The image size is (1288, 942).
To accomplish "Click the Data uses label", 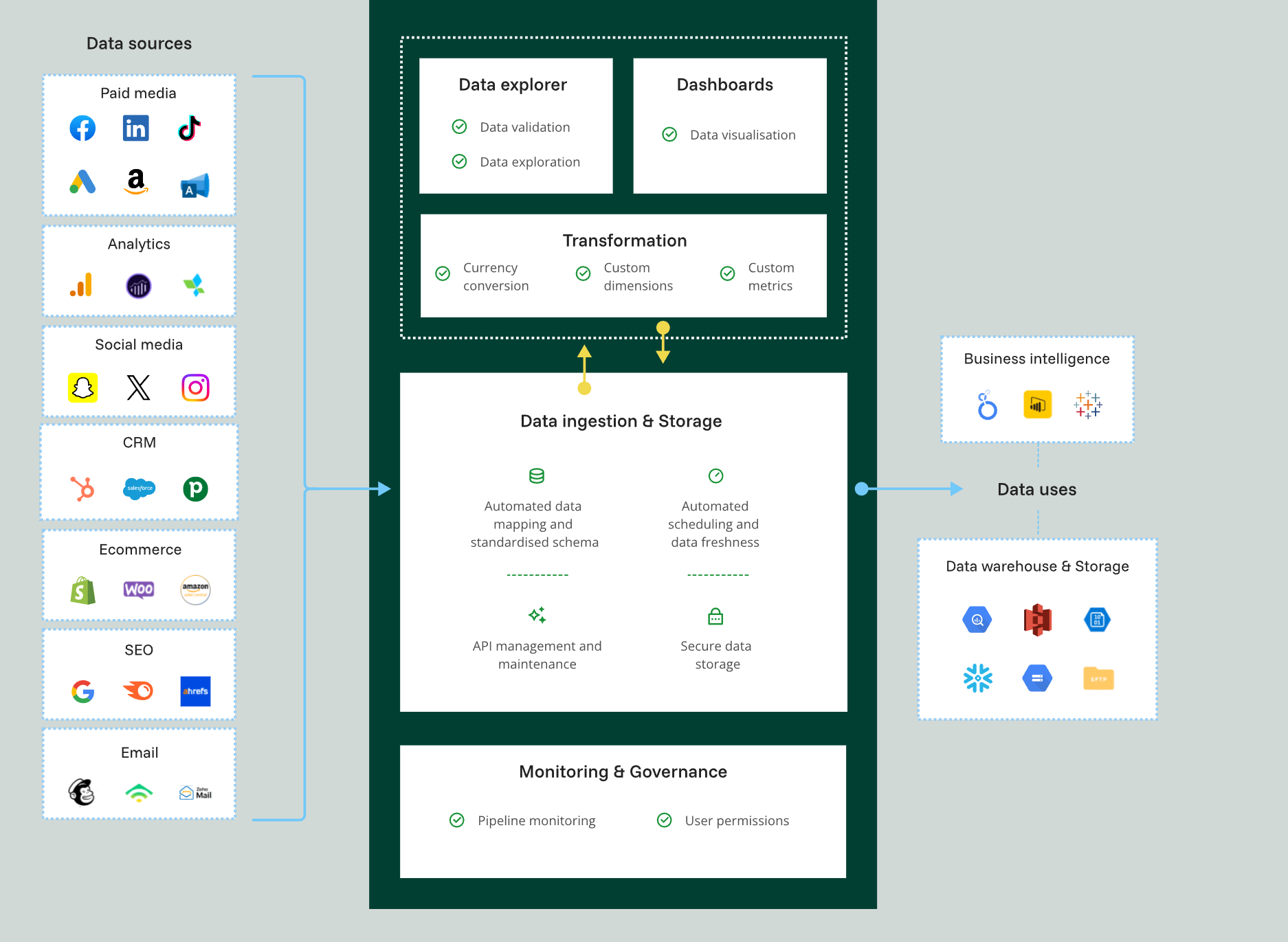I will [1036, 489].
